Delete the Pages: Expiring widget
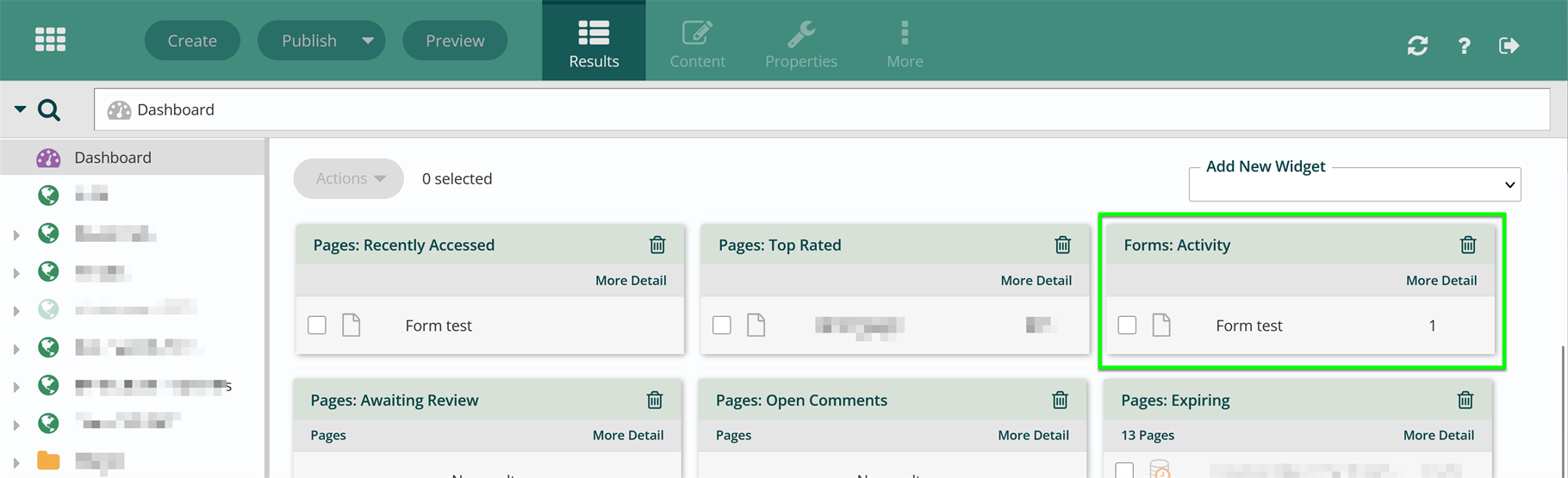1568x478 pixels. [x=1465, y=400]
